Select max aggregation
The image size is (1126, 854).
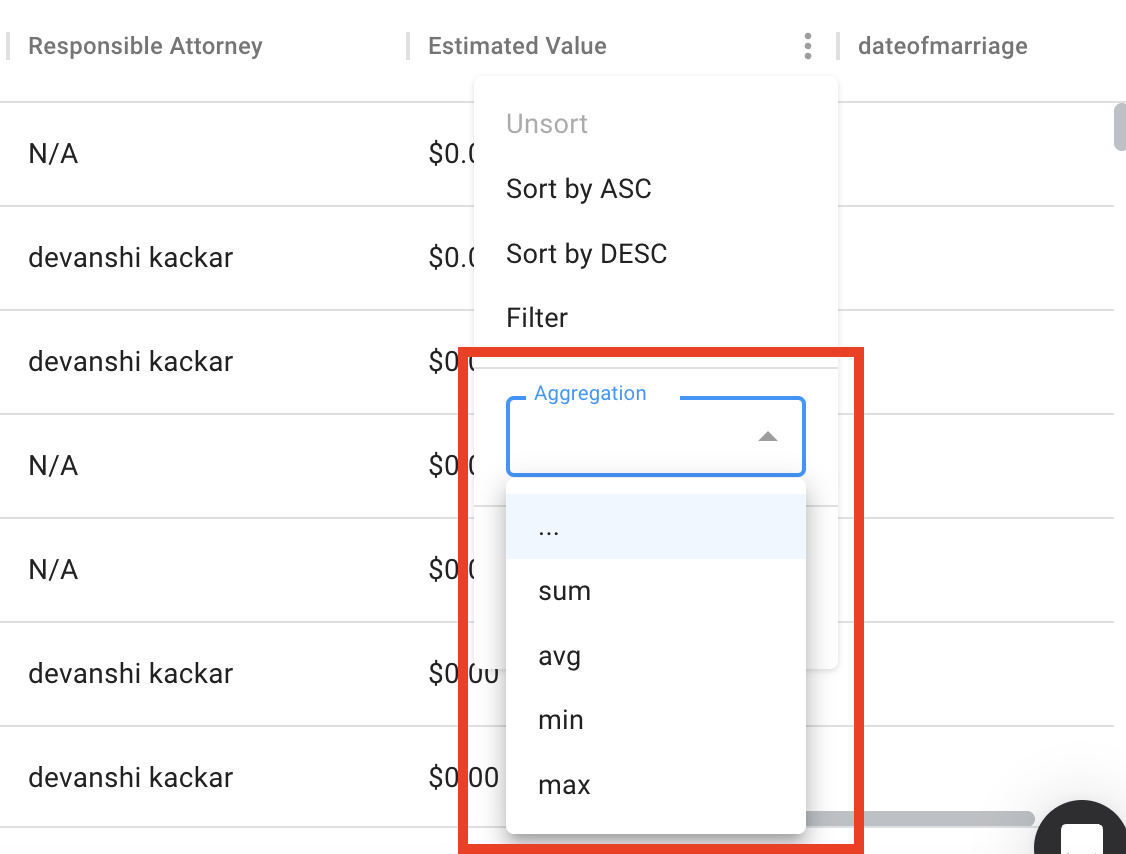pyautogui.click(x=563, y=784)
